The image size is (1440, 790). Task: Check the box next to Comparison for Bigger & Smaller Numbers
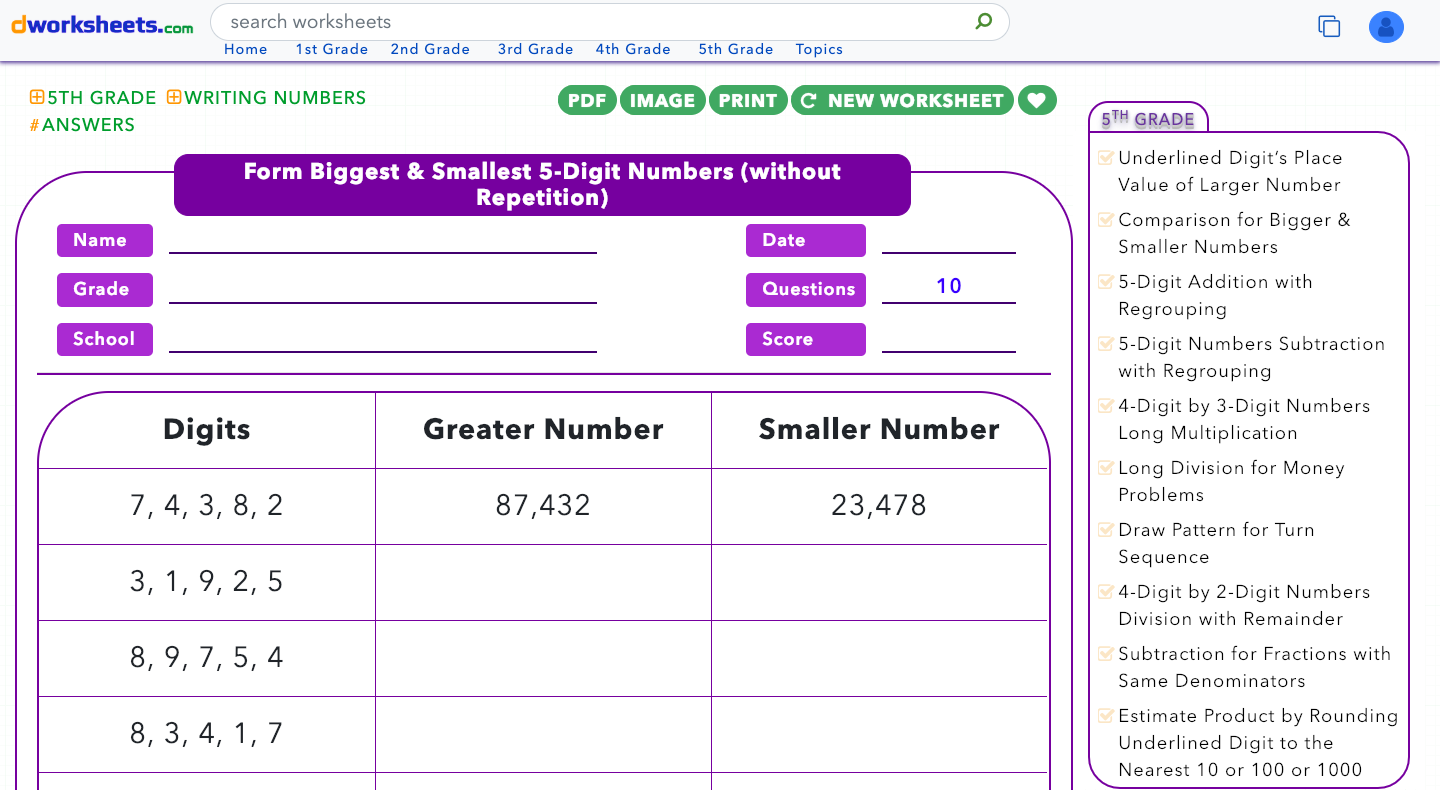(x=1106, y=219)
